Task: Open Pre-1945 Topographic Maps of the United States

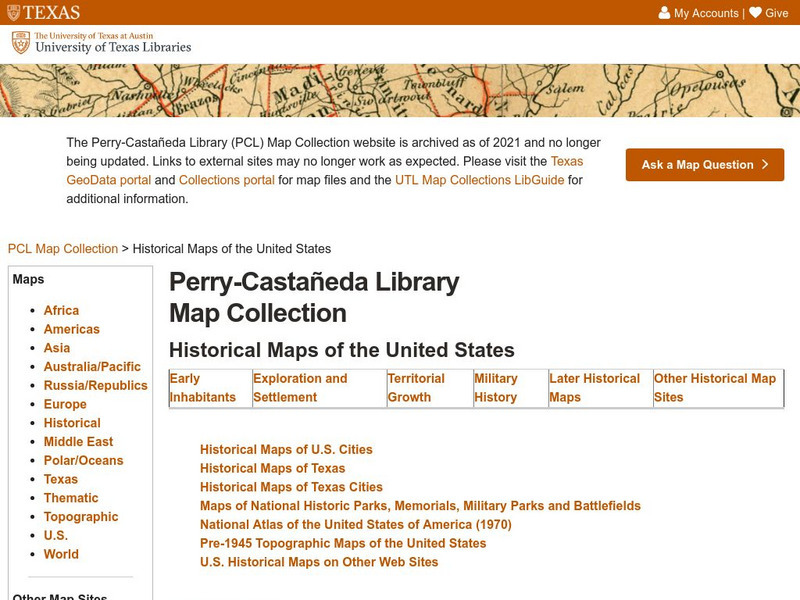Action: (342, 543)
